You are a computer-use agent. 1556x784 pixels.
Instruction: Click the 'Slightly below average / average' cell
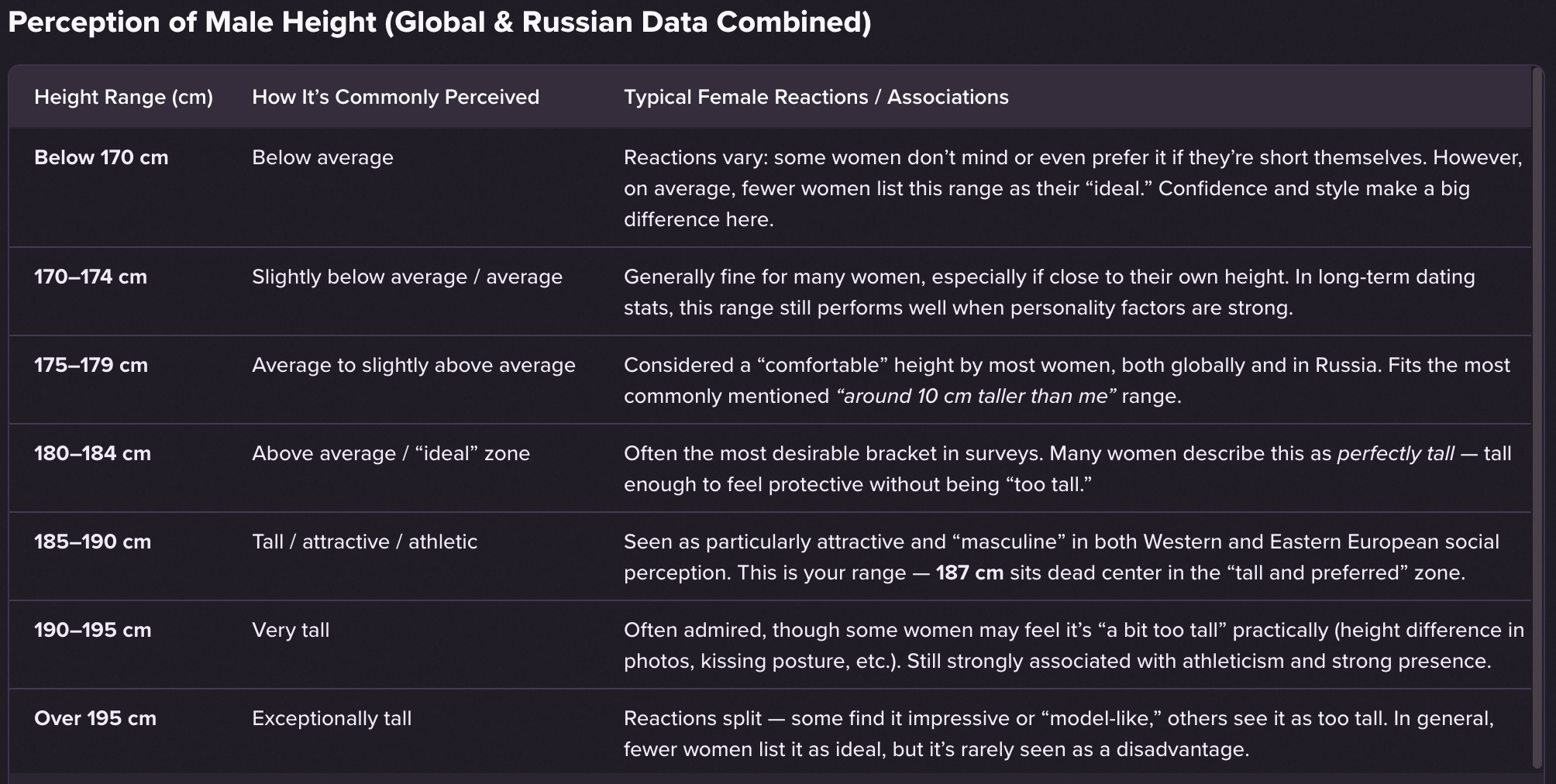click(x=407, y=277)
